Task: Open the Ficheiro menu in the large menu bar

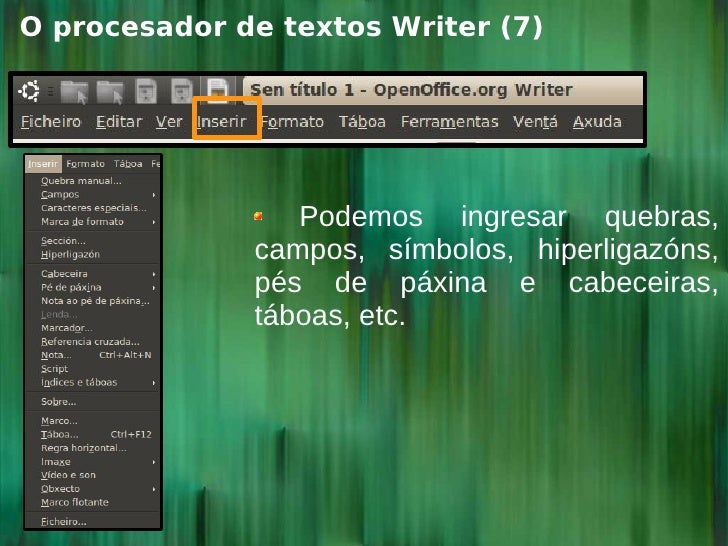Action: click(x=51, y=122)
